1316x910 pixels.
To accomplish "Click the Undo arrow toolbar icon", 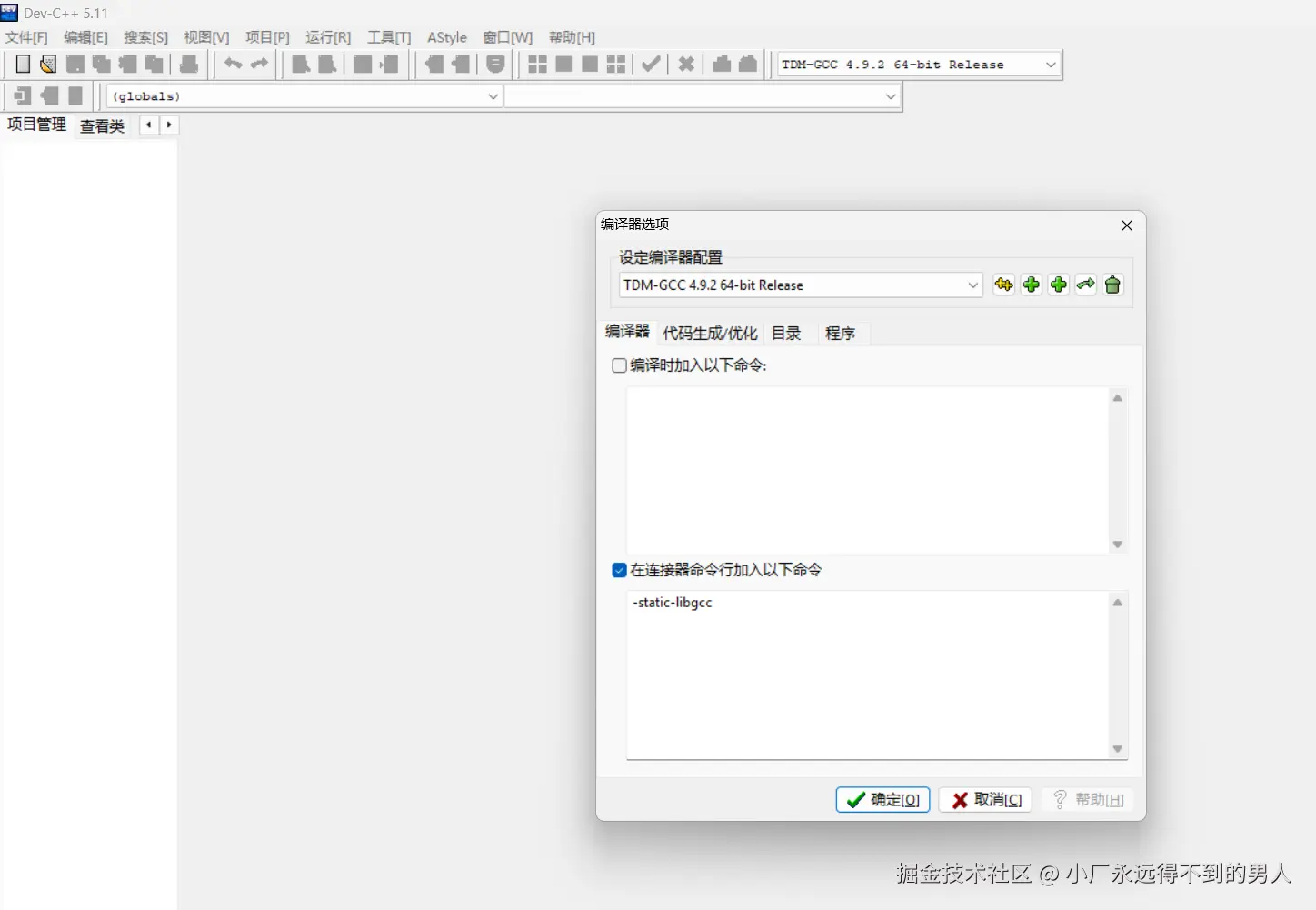I will [x=234, y=64].
